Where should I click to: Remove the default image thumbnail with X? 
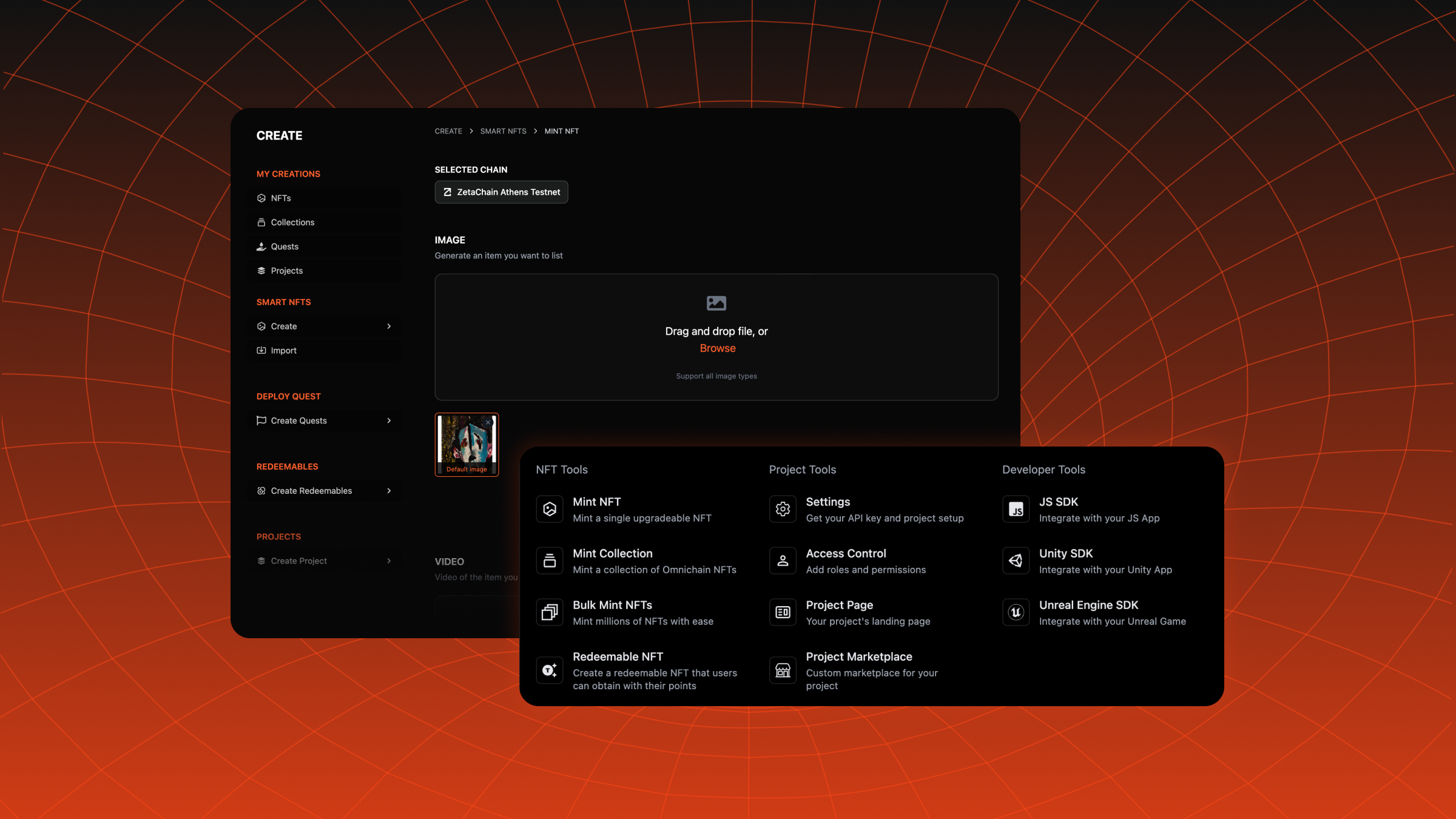488,422
